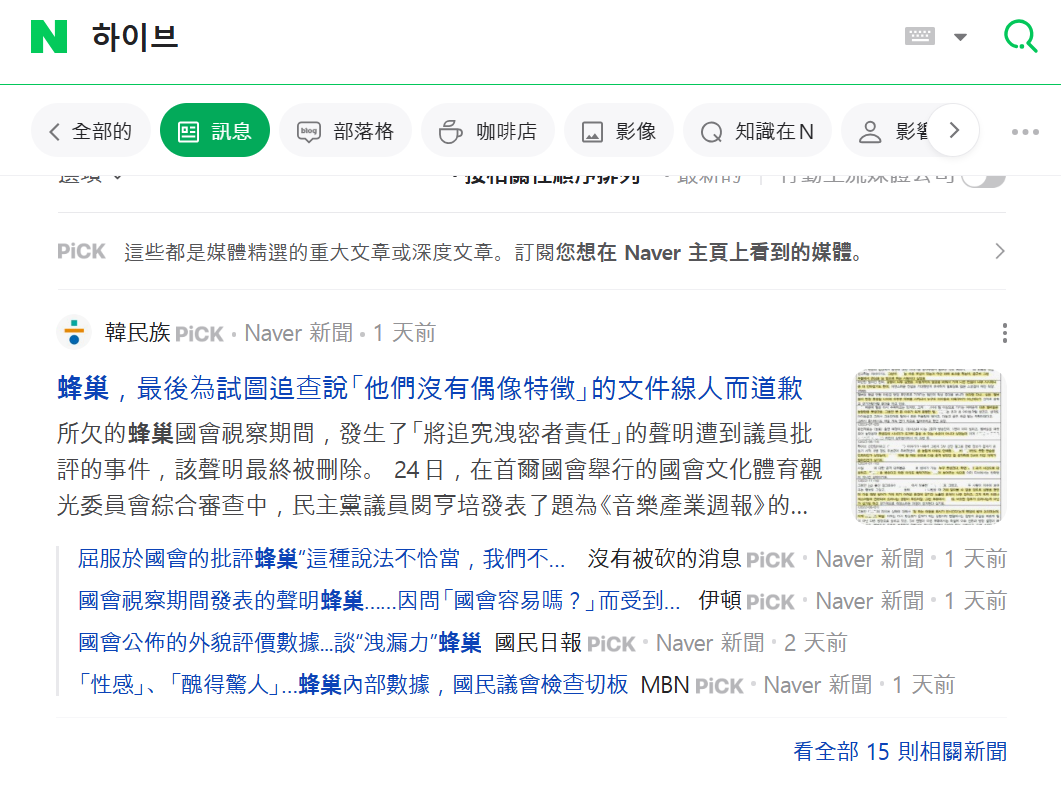The height and width of the screenshot is (786, 1061).
Task: Open related story 屈服於國會的批評蜂巢
Action: coord(321,559)
